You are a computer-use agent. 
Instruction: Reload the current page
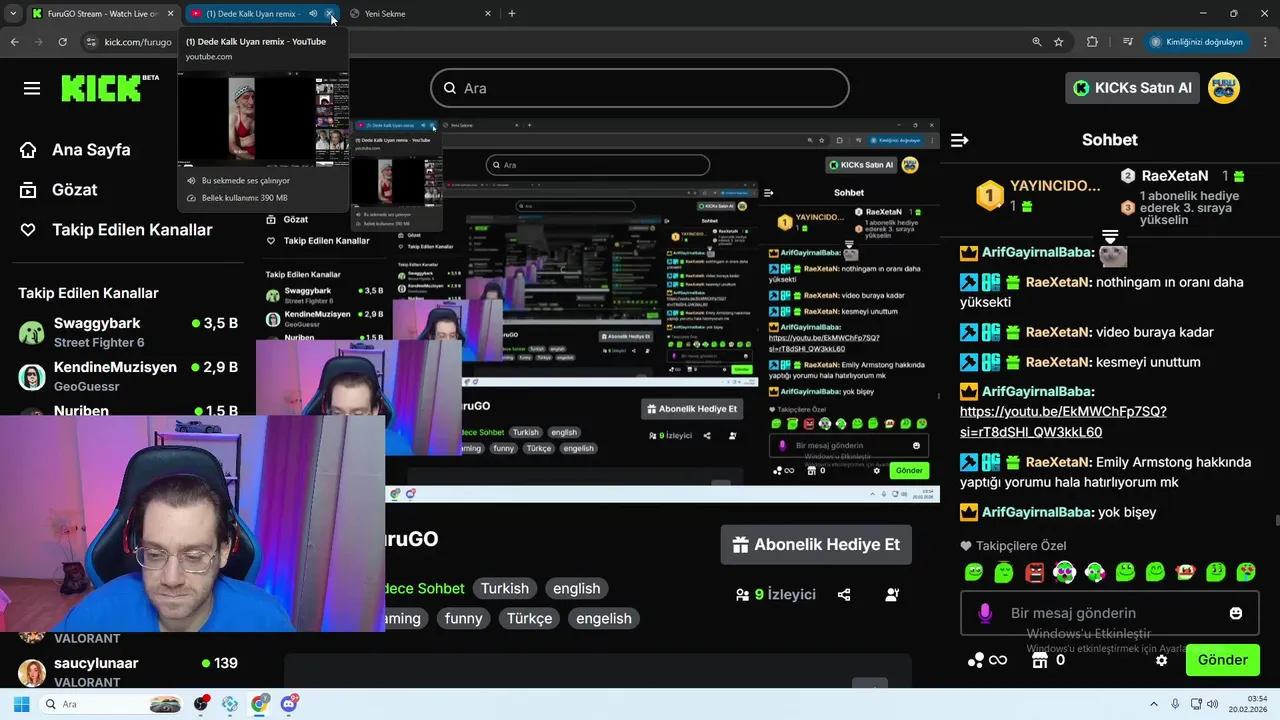(x=62, y=42)
